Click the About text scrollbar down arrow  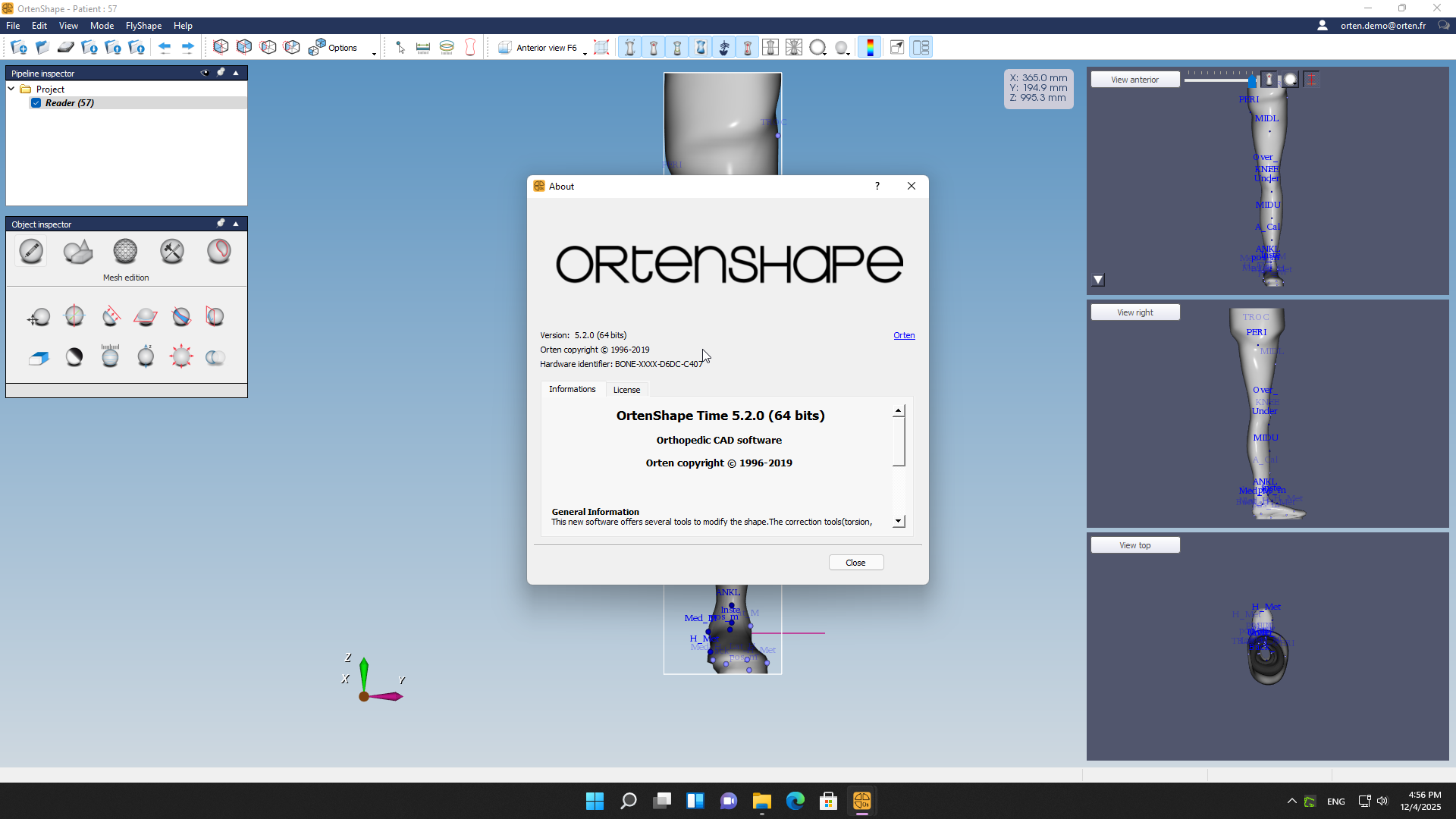coord(899,521)
